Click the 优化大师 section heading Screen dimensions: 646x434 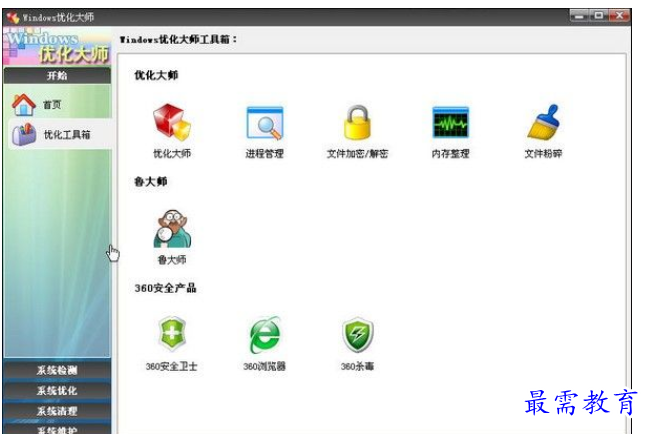(156, 75)
